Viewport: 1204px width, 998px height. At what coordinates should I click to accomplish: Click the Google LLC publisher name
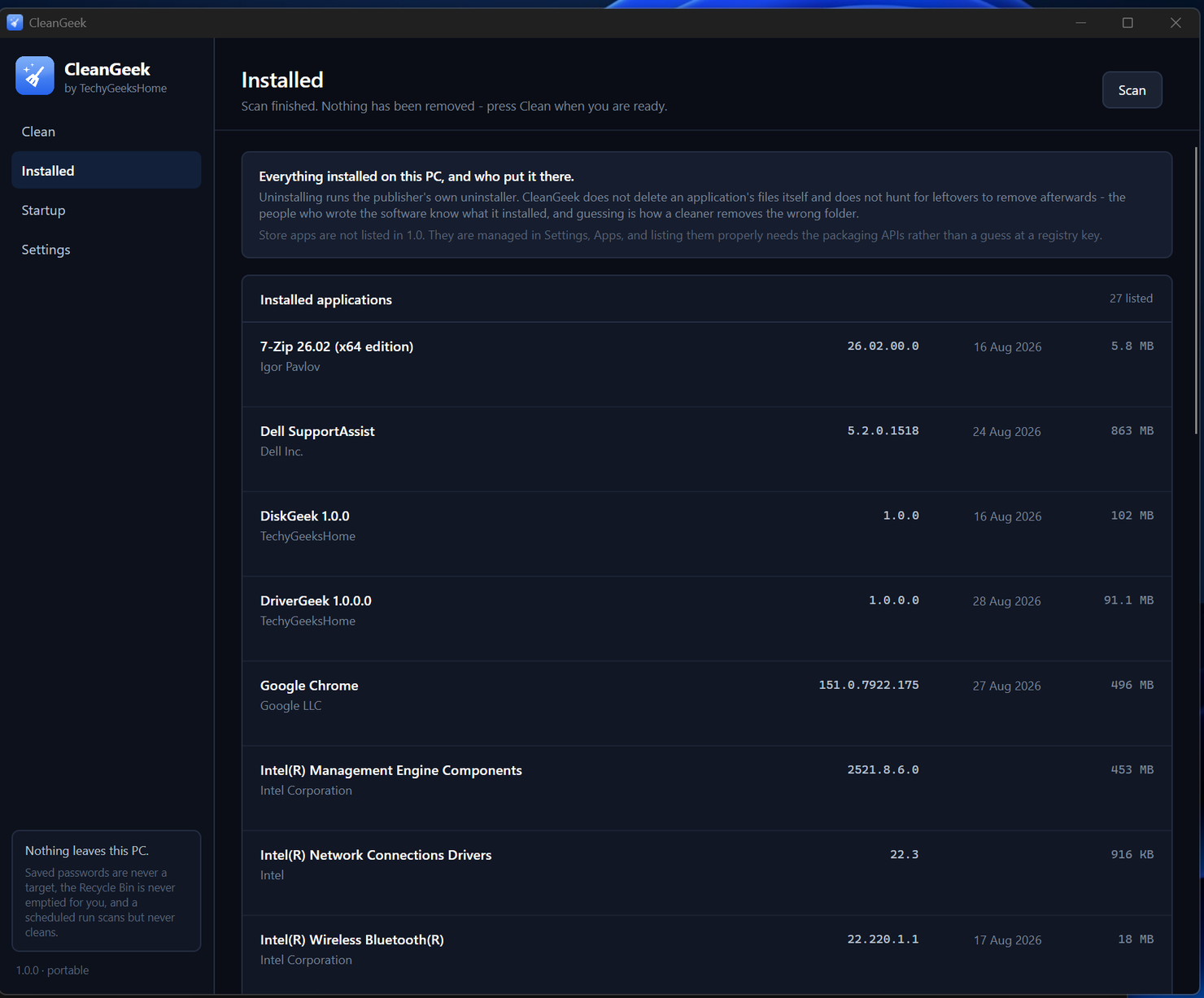coord(290,705)
